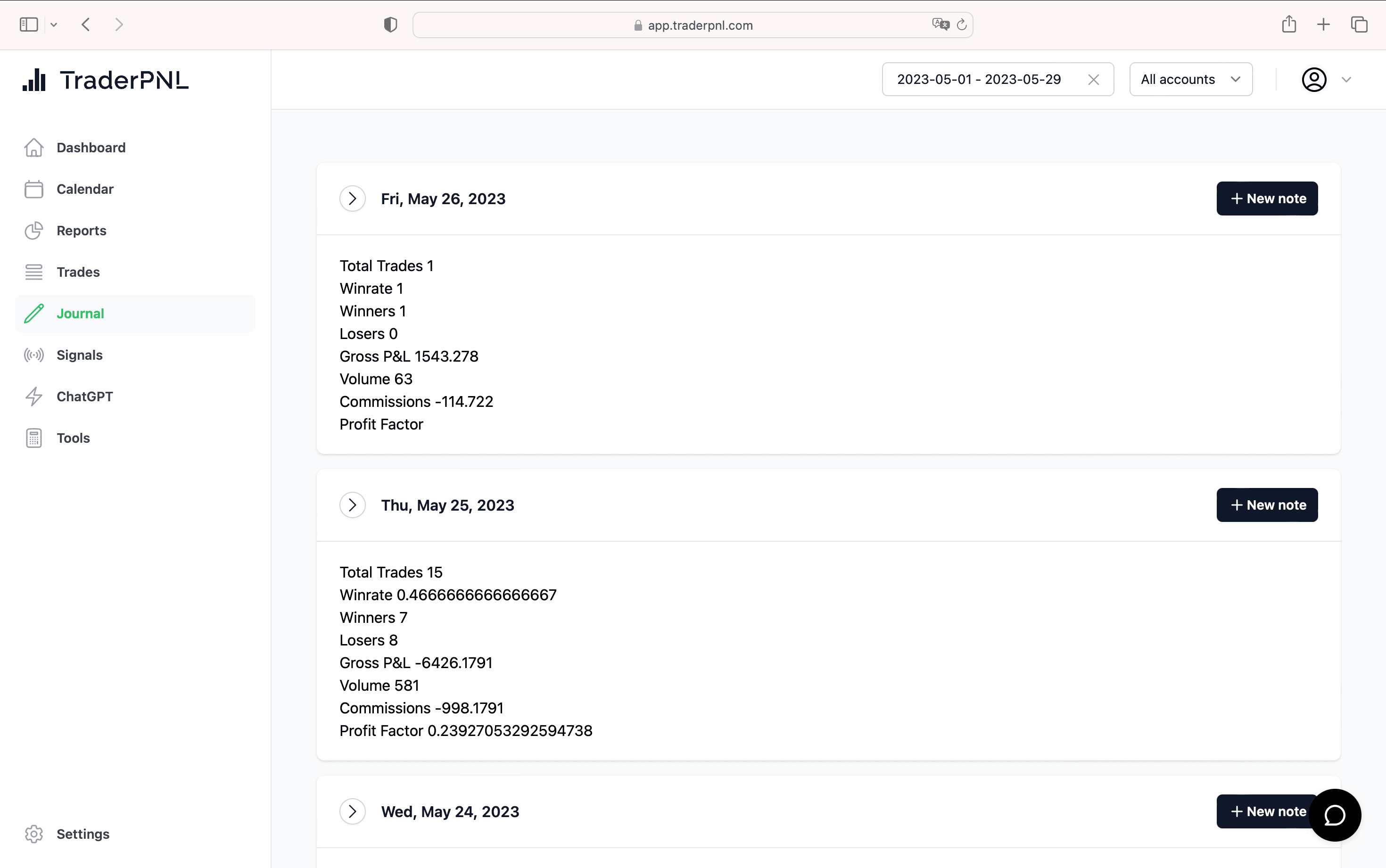Click Commissions -114.722 text
Image resolution: width=1386 pixels, height=868 pixels.
click(416, 401)
